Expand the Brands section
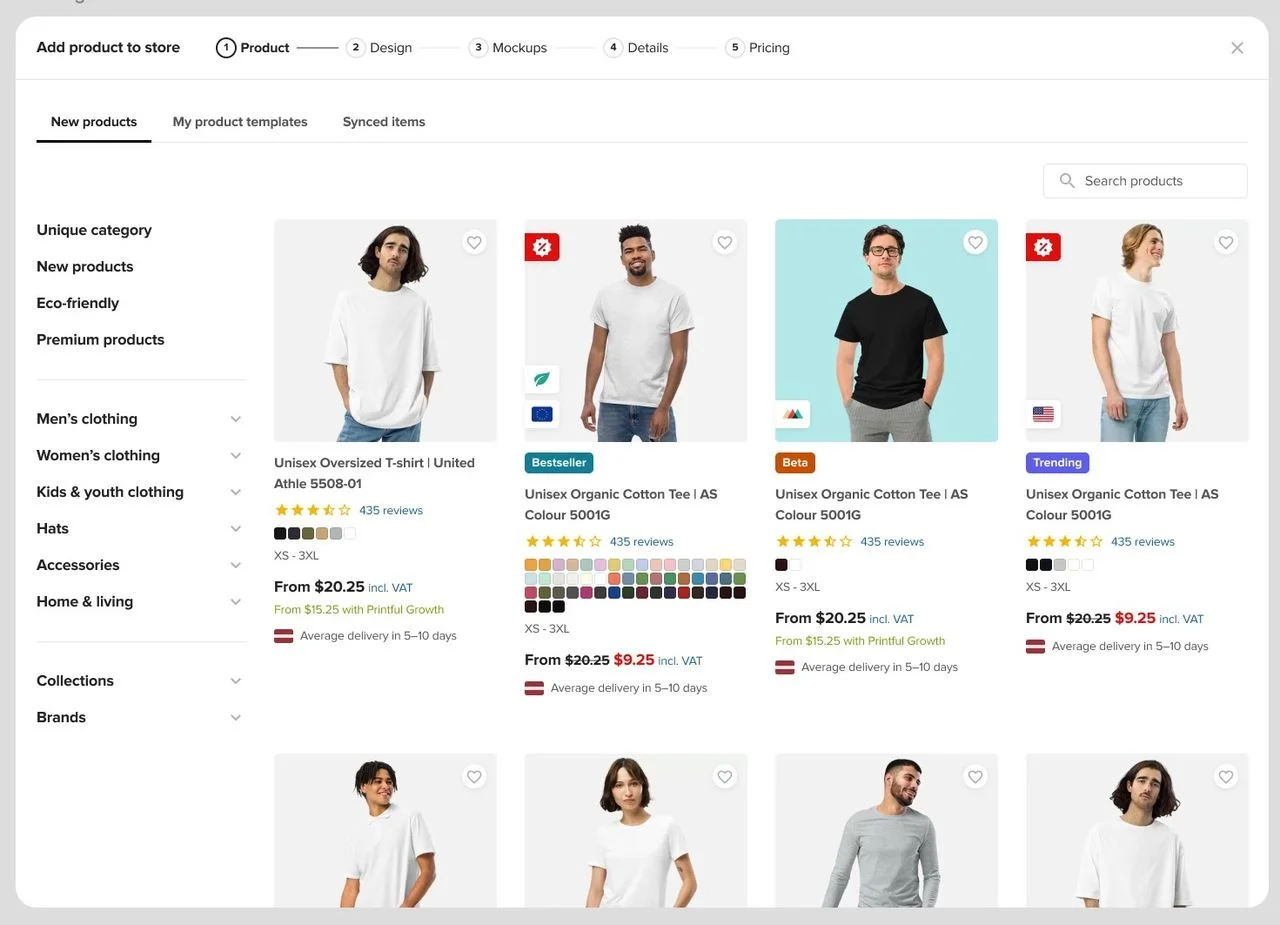This screenshot has height=925, width=1280. pyautogui.click(x=236, y=718)
